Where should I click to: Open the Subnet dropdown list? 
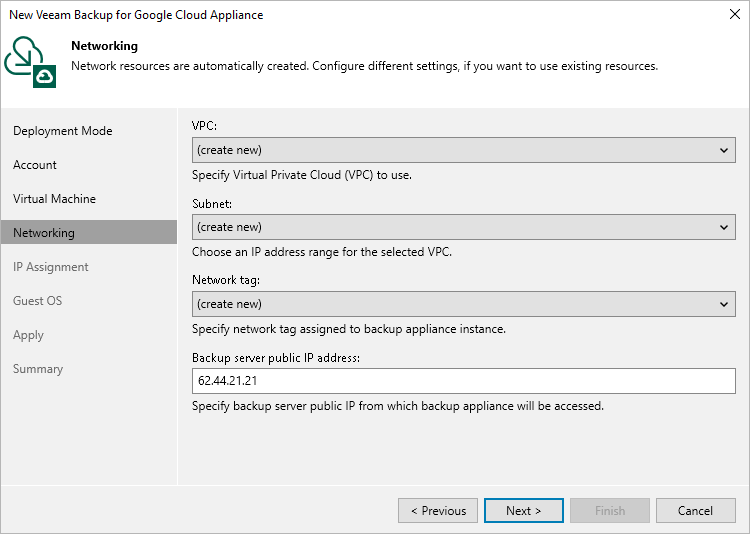pyautogui.click(x=463, y=227)
